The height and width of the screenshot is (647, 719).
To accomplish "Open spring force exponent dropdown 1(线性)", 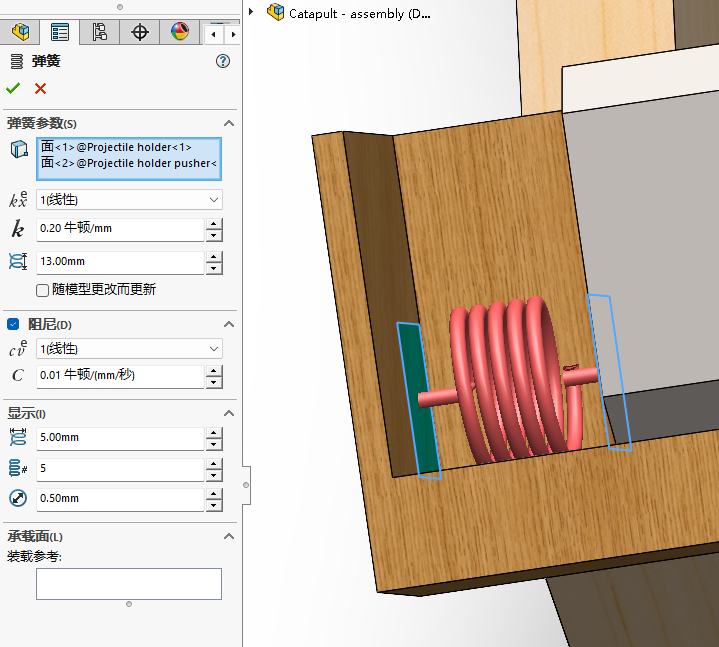I will pos(129,200).
